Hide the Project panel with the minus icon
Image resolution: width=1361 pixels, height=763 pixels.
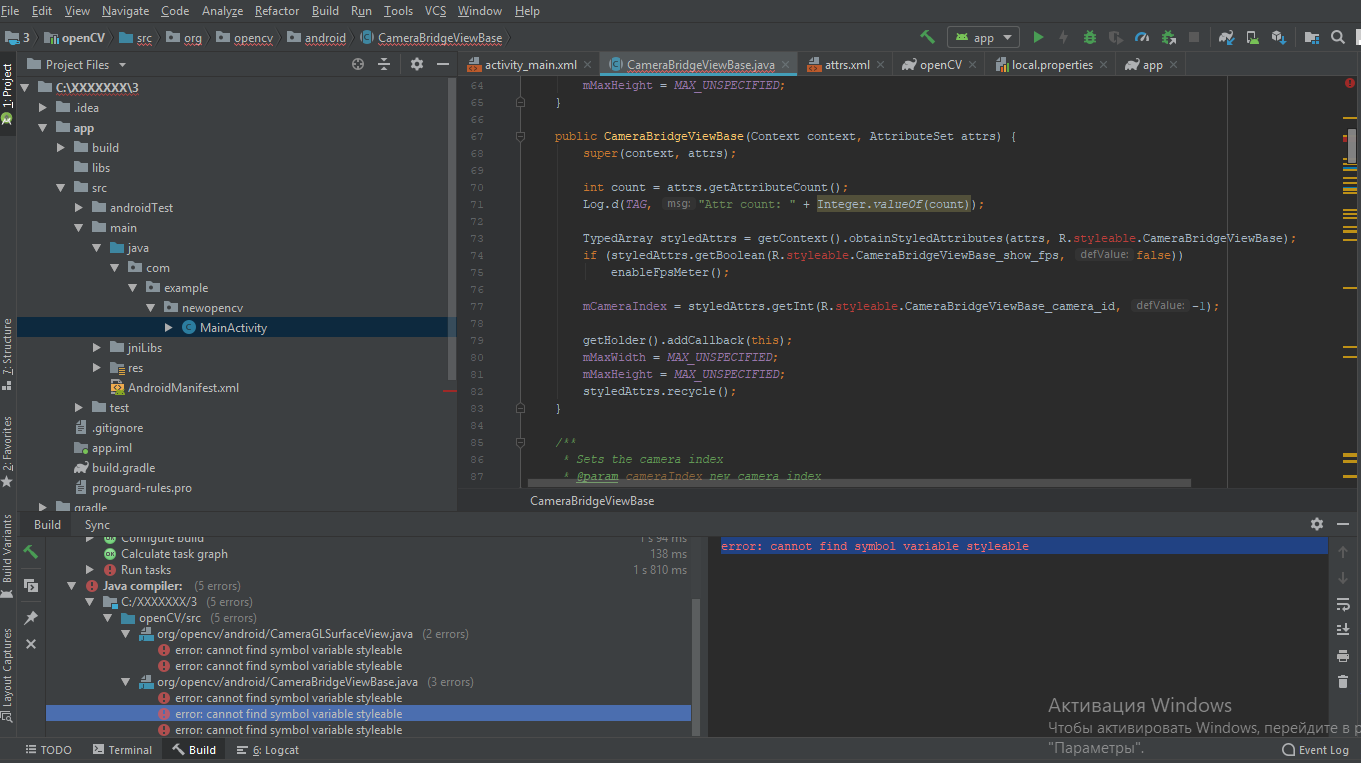[x=442, y=64]
